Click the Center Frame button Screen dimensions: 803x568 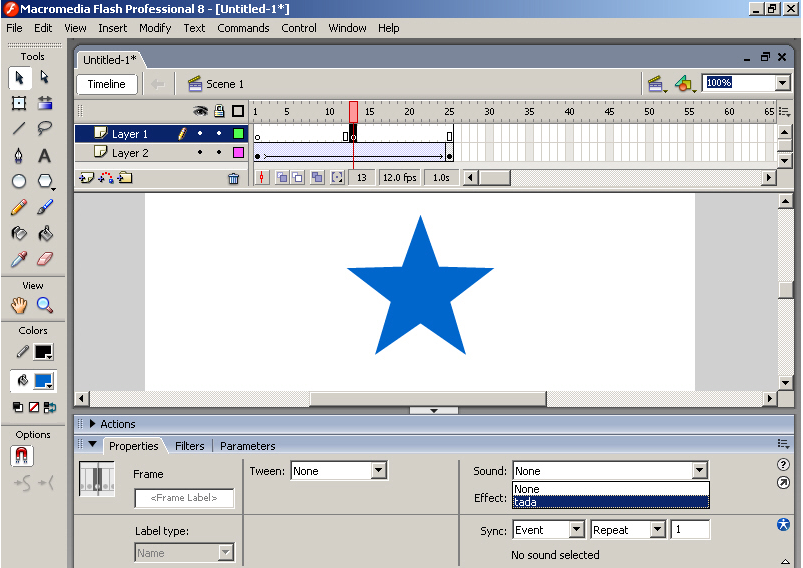tap(262, 178)
